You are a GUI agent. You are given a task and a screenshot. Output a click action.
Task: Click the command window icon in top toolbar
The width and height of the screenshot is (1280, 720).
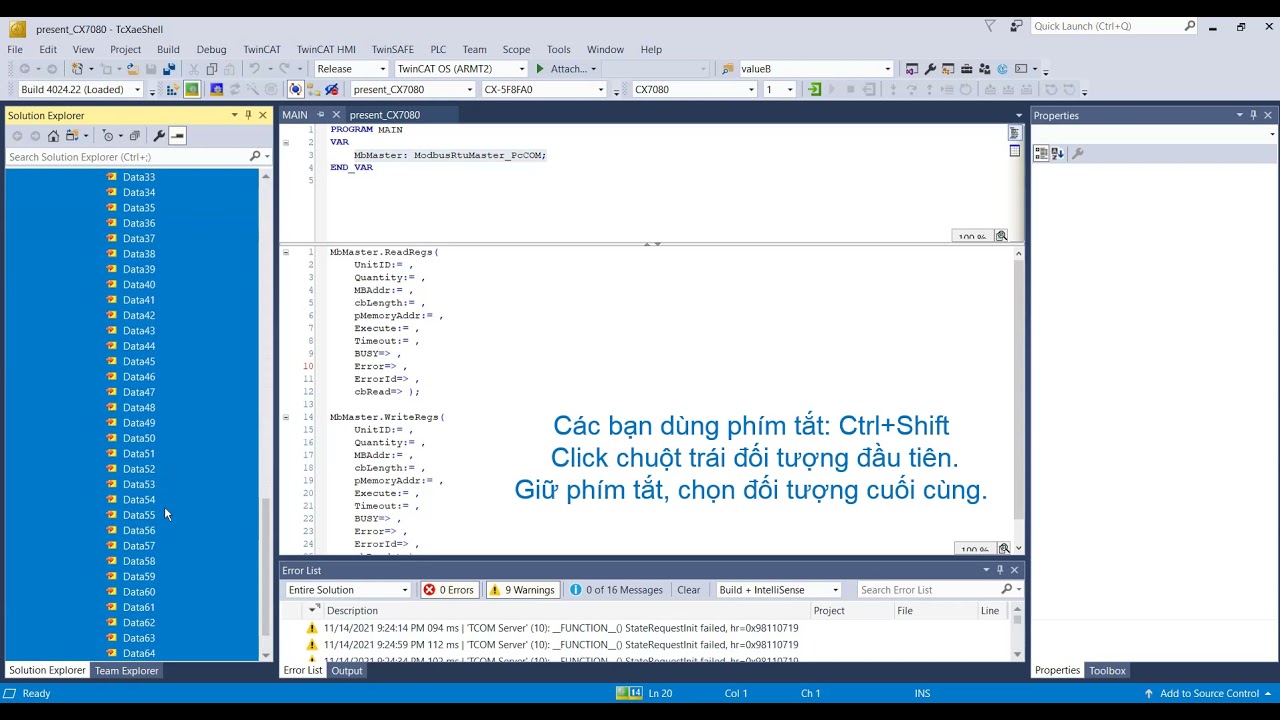click(x=1021, y=68)
